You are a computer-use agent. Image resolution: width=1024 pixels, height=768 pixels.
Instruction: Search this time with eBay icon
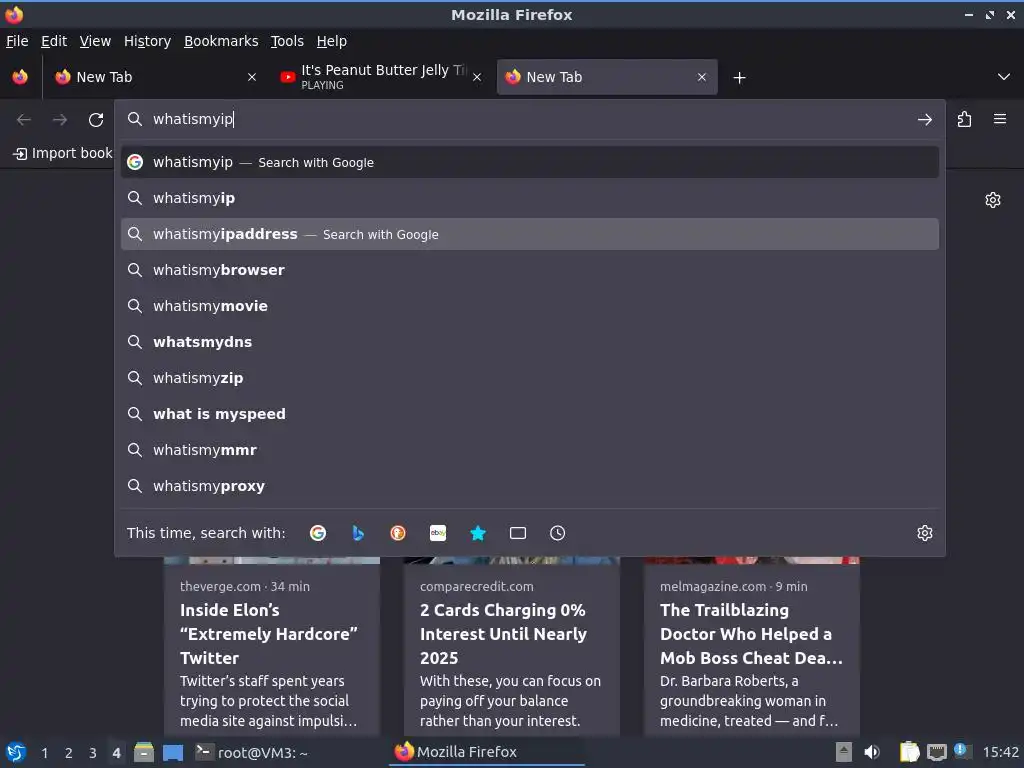pyautogui.click(x=438, y=533)
